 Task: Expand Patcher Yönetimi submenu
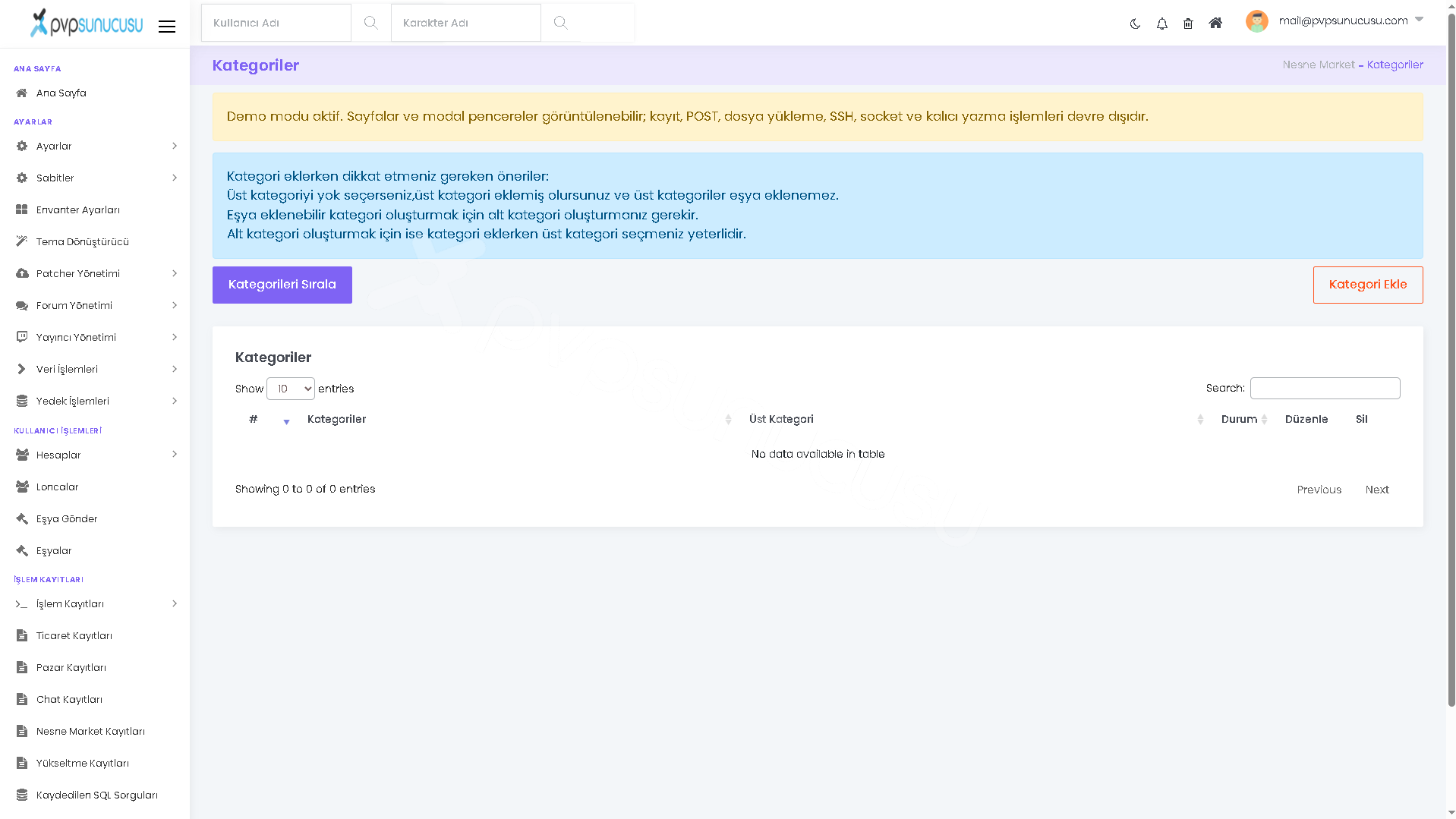coord(96,273)
